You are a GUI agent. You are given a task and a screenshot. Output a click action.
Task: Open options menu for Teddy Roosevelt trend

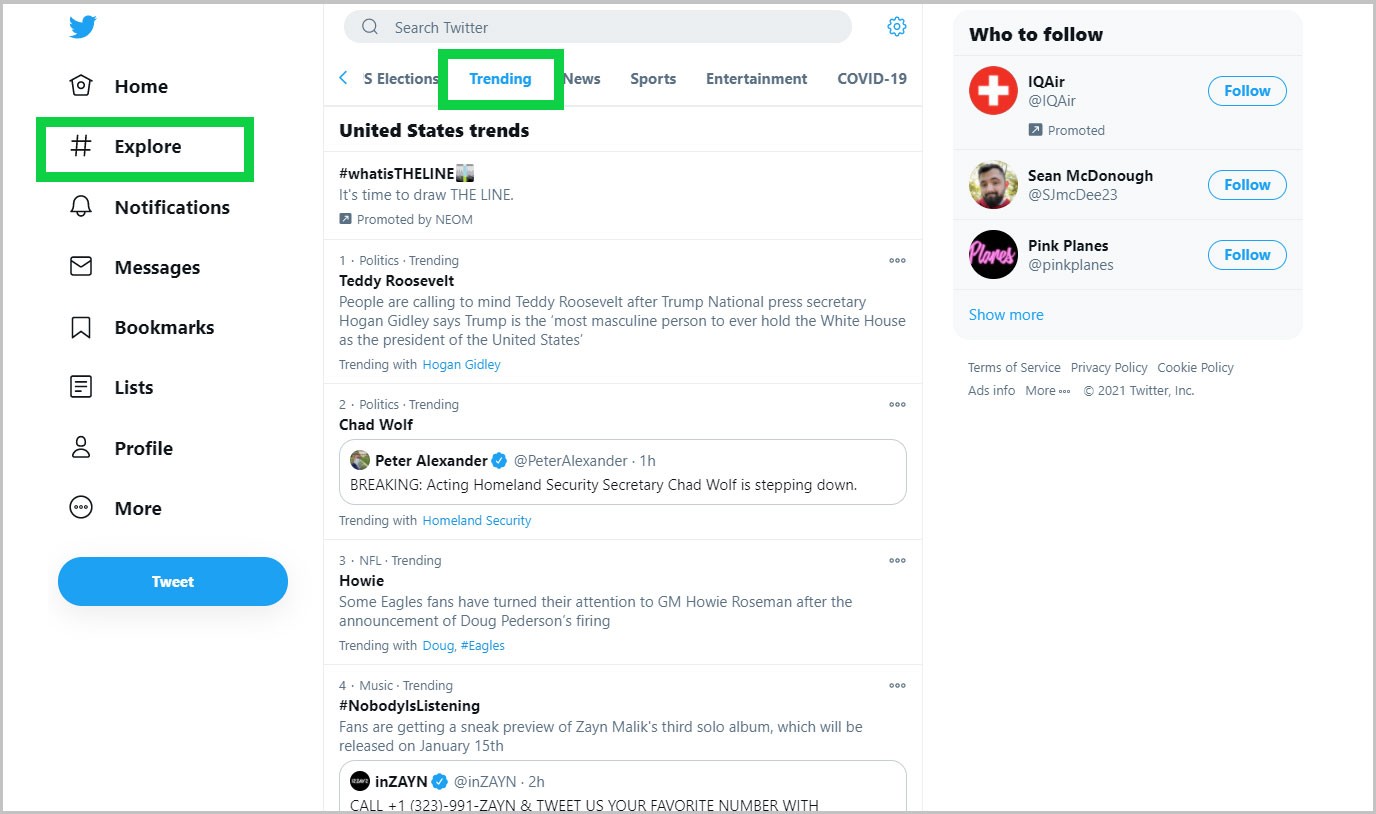897,261
